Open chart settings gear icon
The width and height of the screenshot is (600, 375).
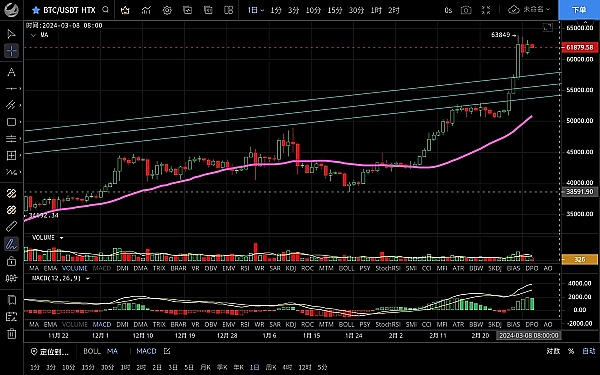pyautogui.click(x=167, y=10)
